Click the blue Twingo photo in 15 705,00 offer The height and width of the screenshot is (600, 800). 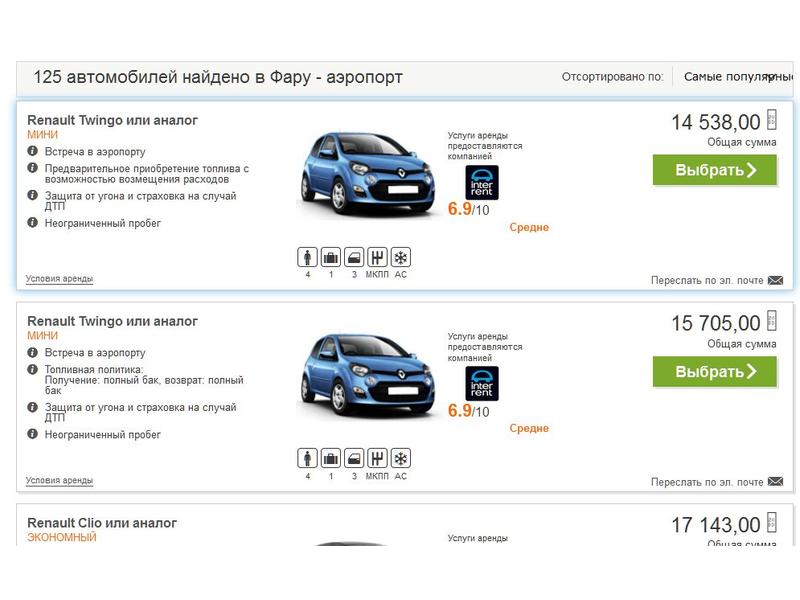(367, 377)
